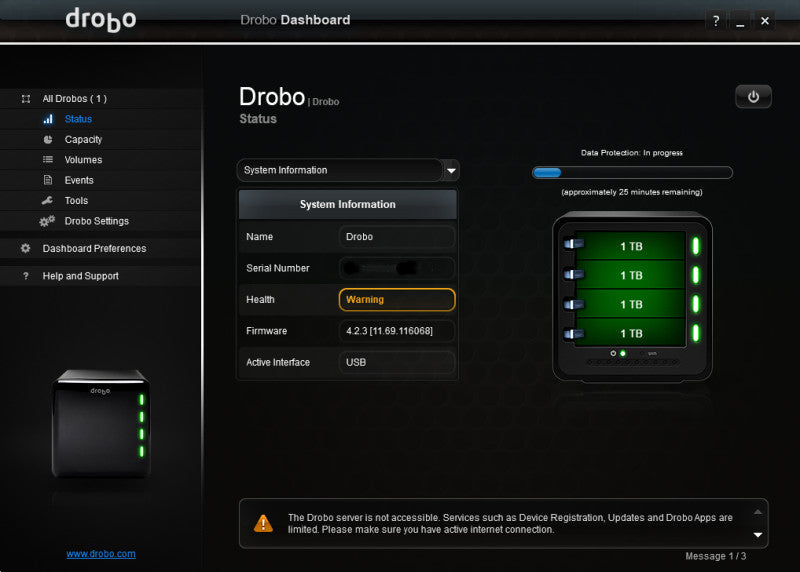Click the Drobo Settings gears icon

47,221
